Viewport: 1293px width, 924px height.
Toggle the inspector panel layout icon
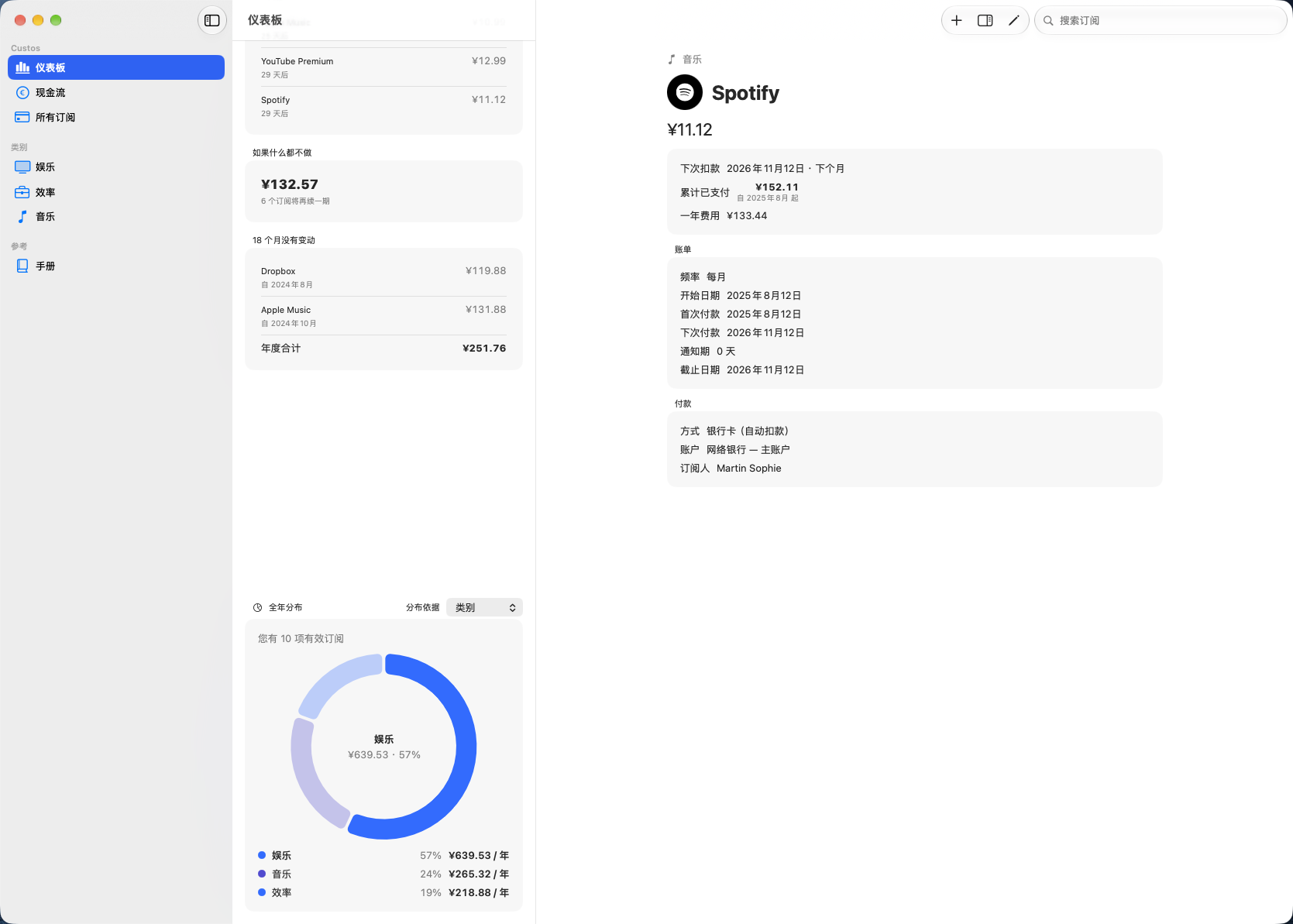point(985,21)
